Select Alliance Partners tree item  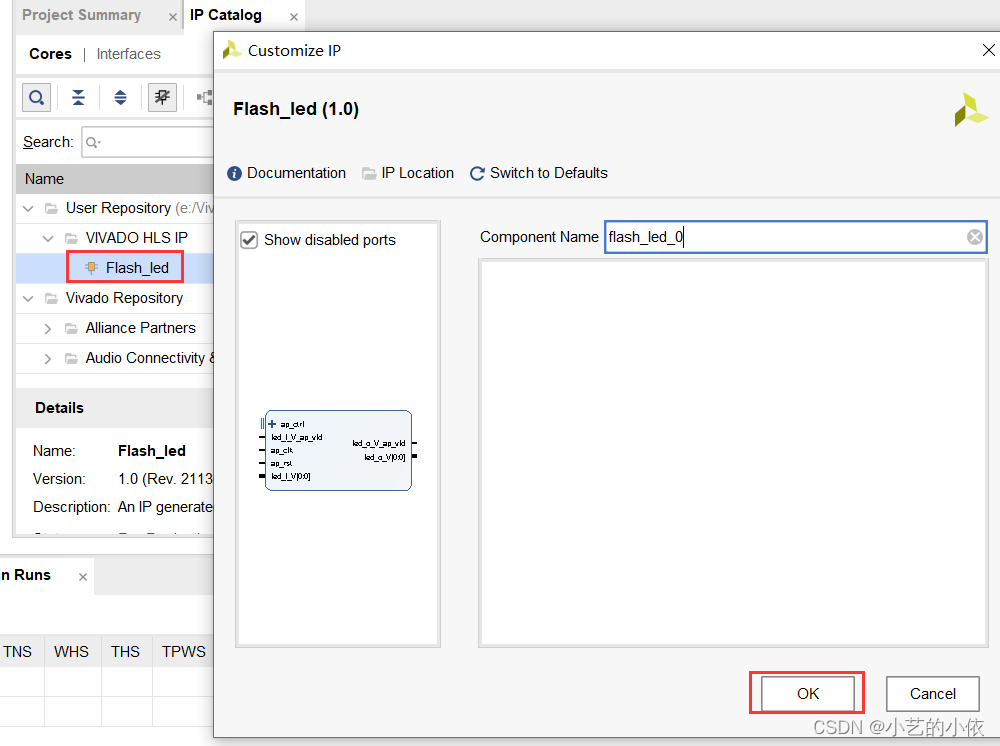click(140, 328)
